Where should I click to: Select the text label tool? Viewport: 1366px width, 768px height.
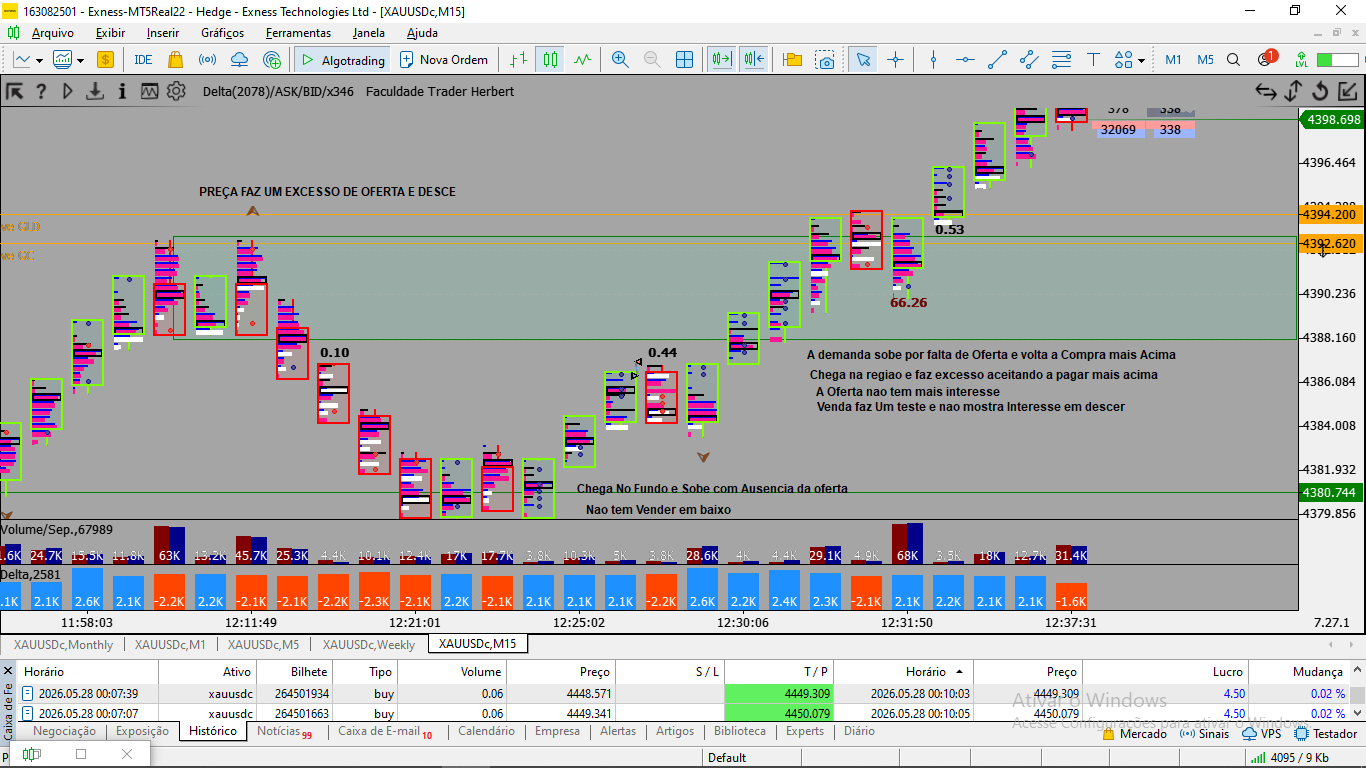pyautogui.click(x=1094, y=60)
